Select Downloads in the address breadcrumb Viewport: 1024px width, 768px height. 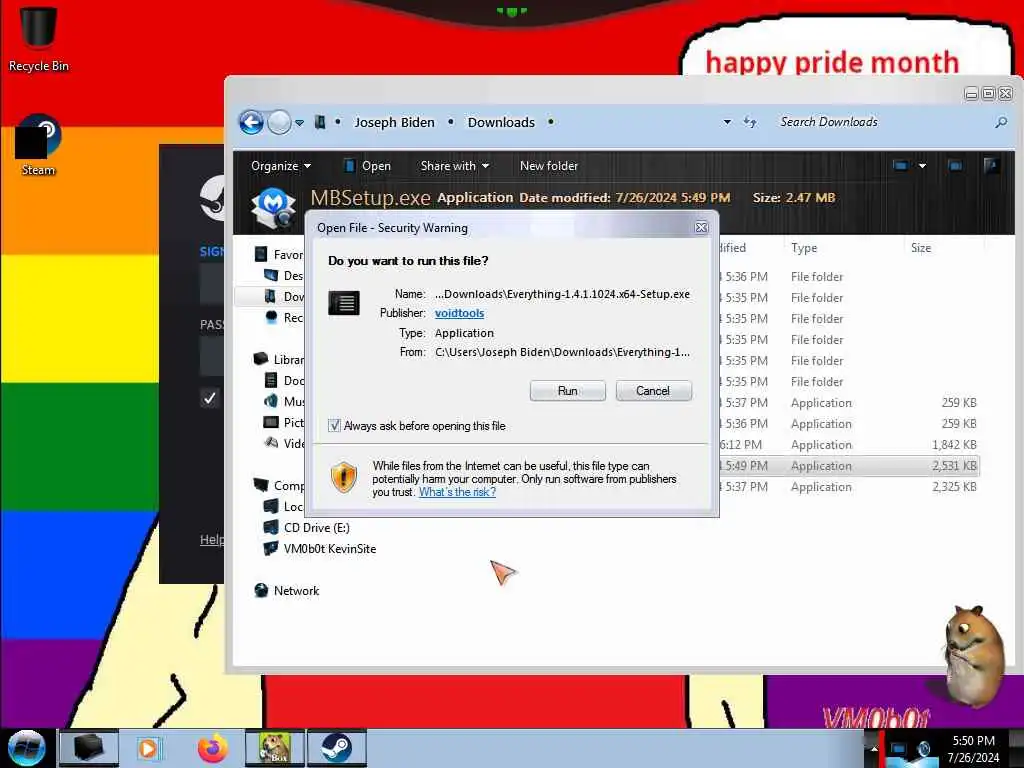coord(501,122)
